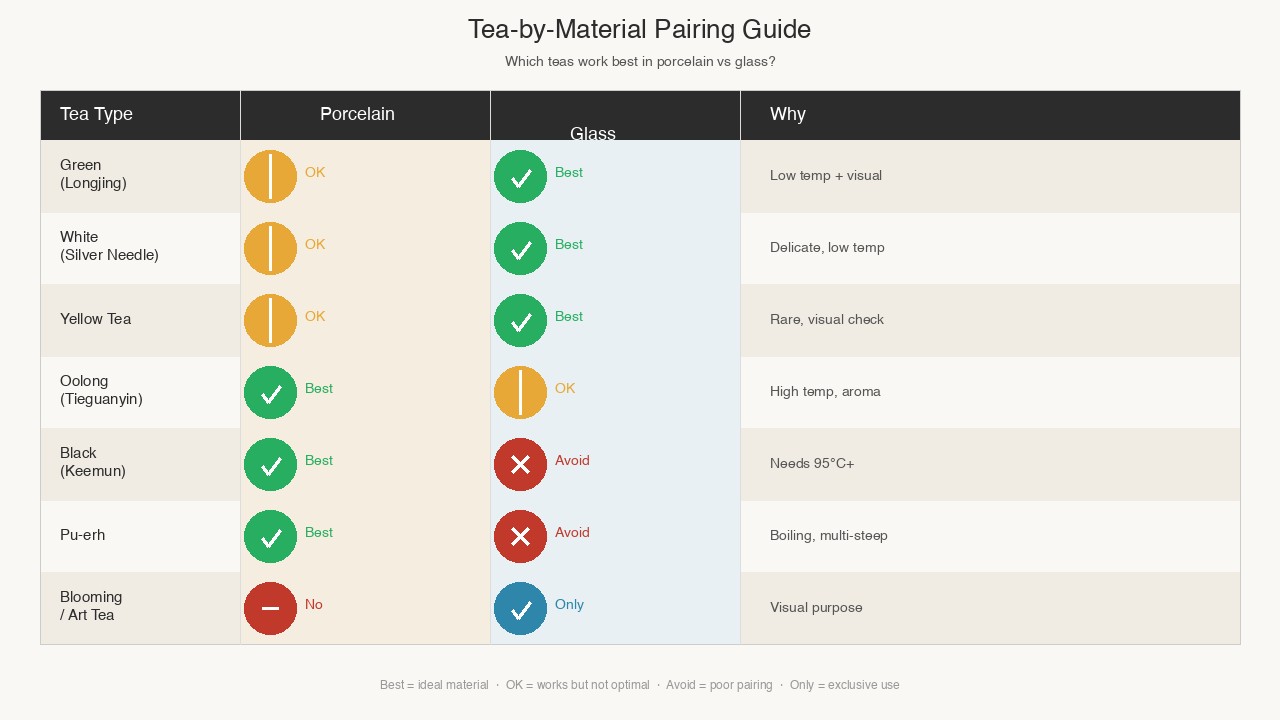This screenshot has height=720, width=1280.
Task: Click the green checkmark icon in White (Silver Needle) glass
Action: pos(520,248)
